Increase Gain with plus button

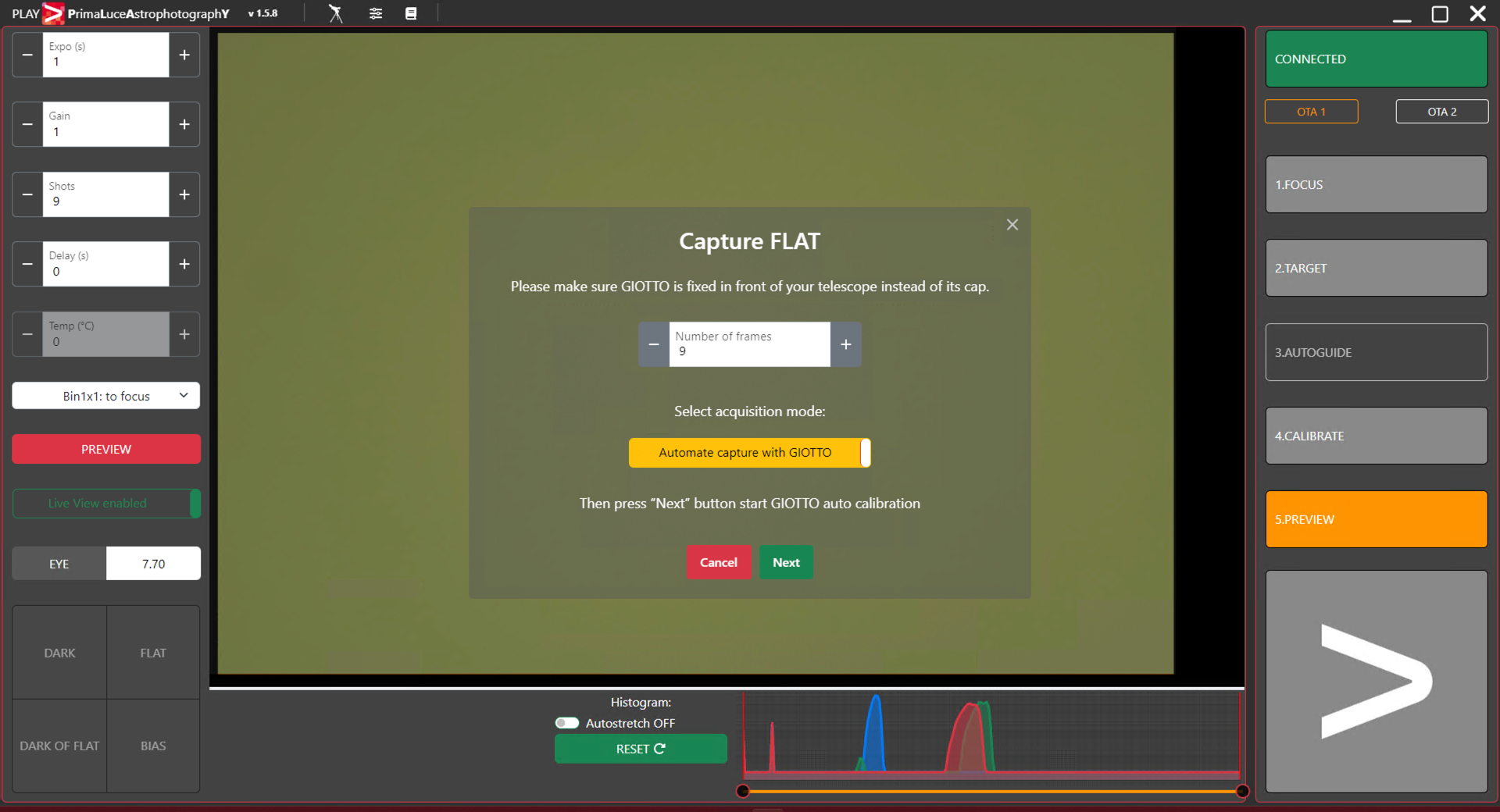184,124
